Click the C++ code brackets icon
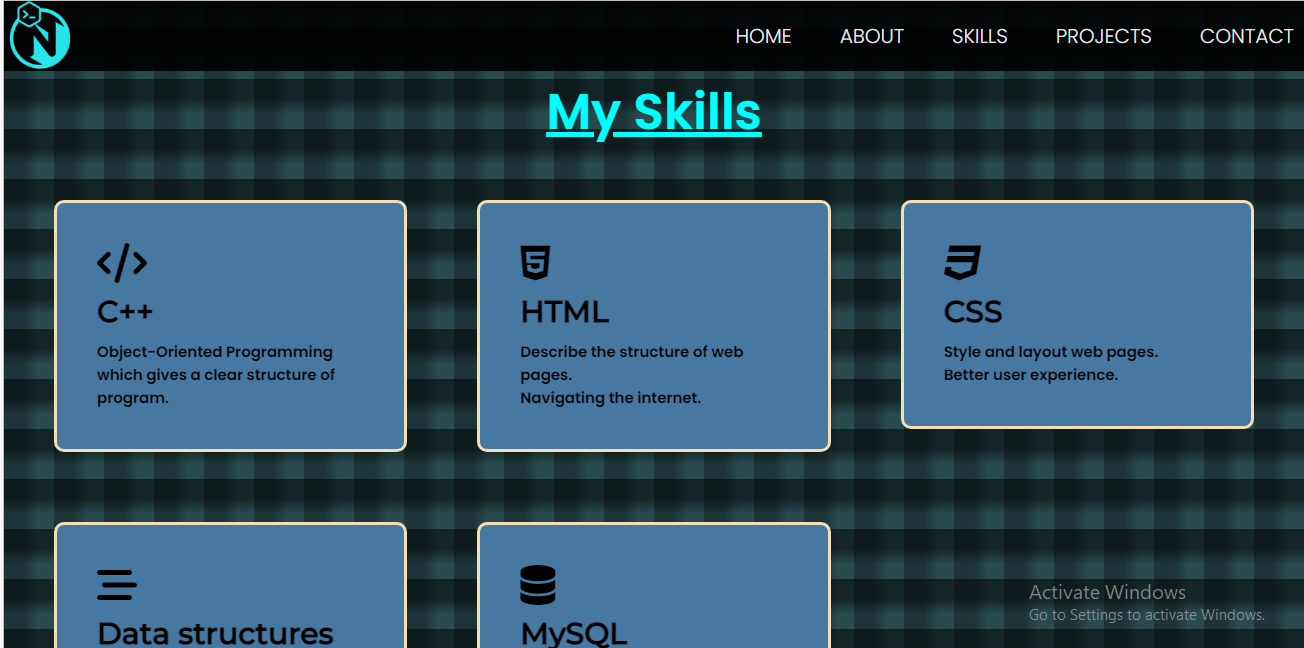 pos(122,263)
